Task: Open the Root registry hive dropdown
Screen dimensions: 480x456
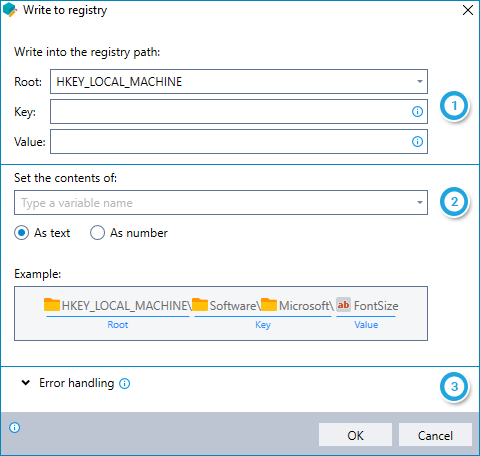Action: point(239,82)
